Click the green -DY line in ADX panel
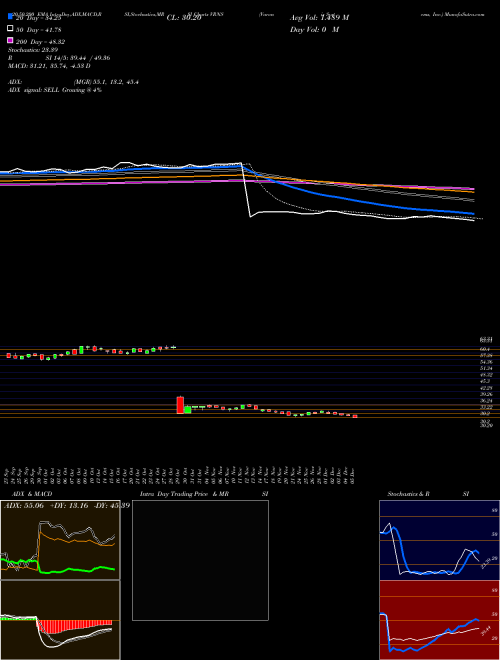500x660 pixels. point(67,570)
